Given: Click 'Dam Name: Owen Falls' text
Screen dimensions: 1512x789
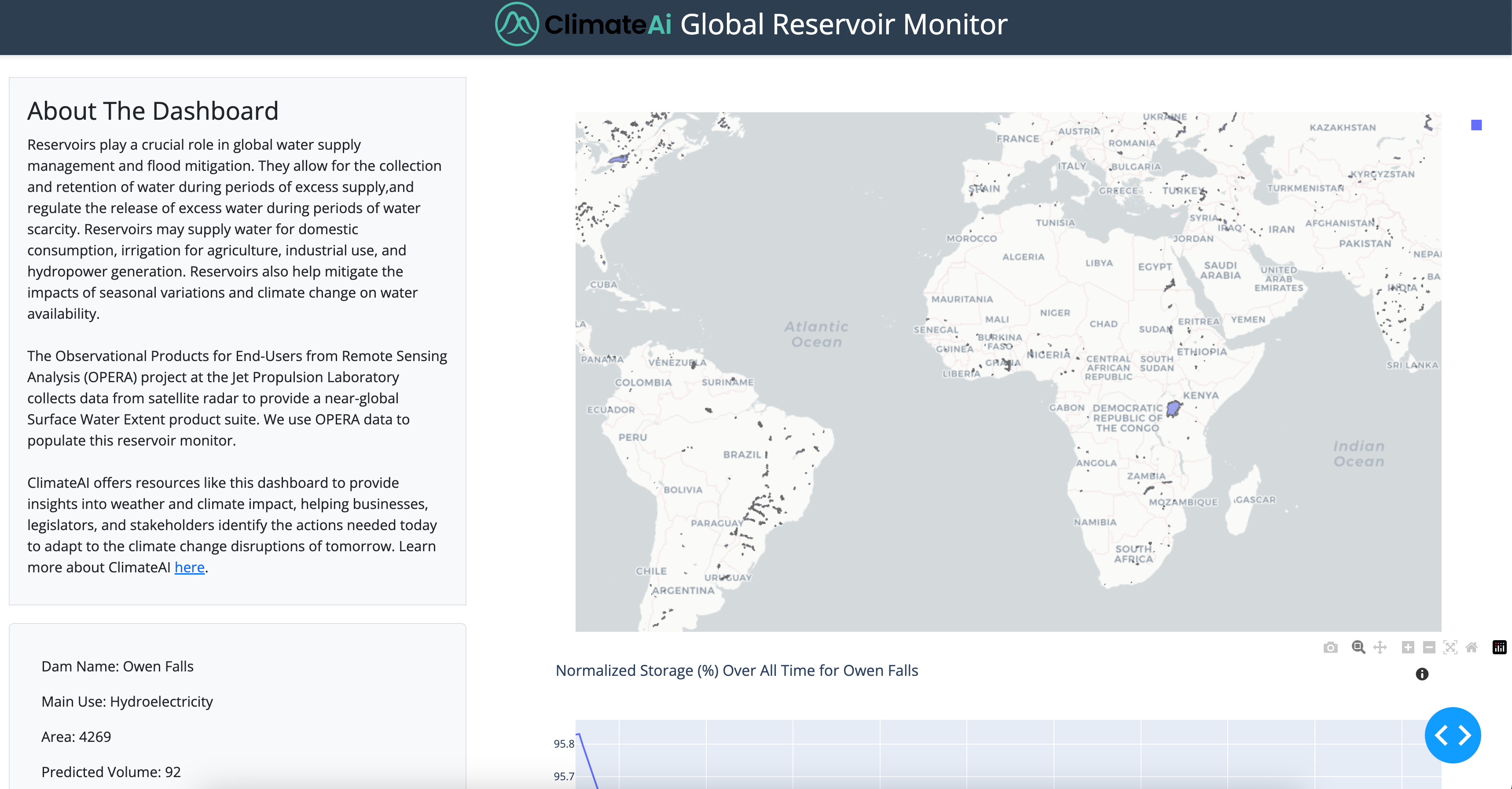Looking at the screenshot, I should click(x=117, y=666).
